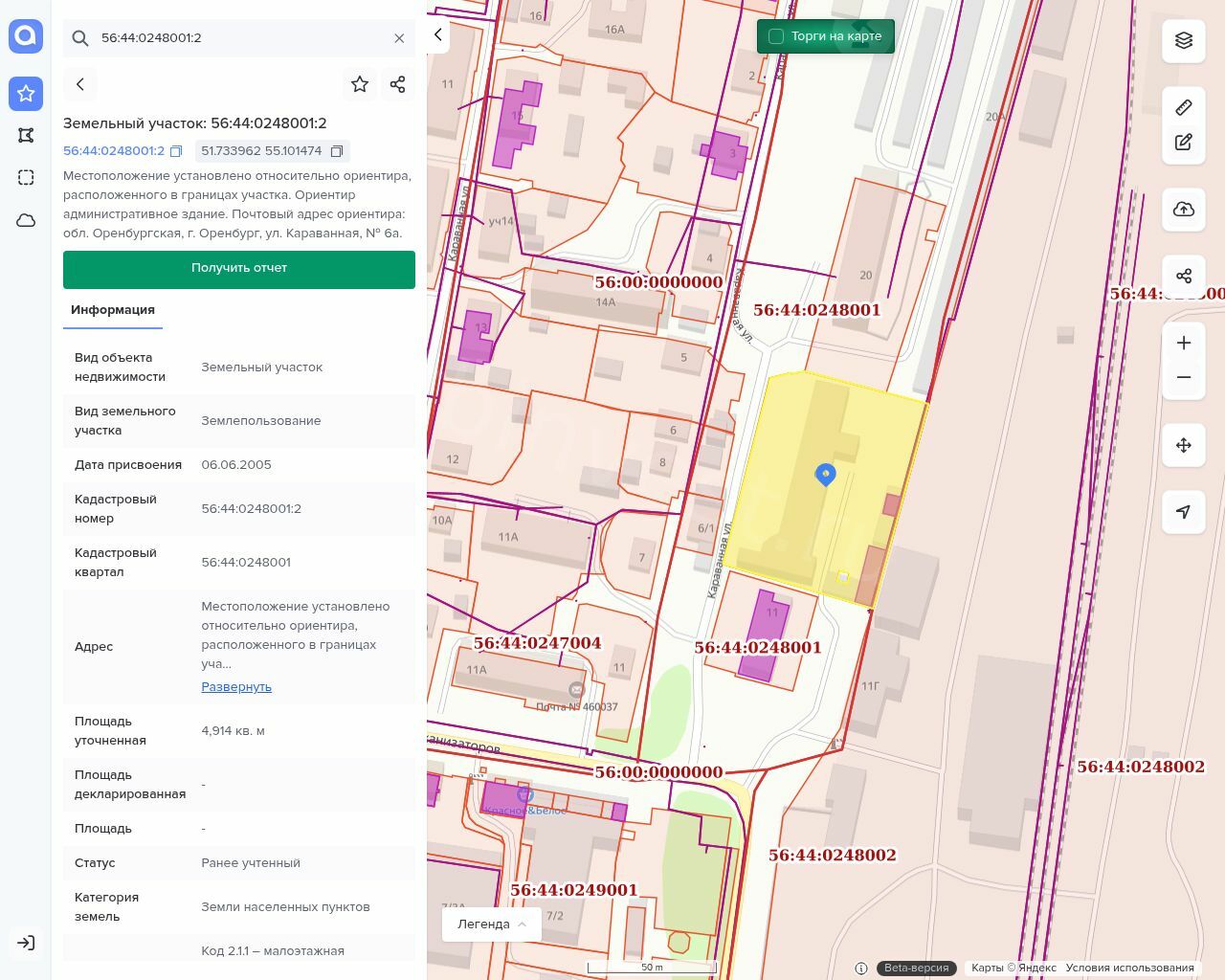Viewport: 1225px width, 980px height.
Task: Share the parcel using panel share icon
Action: click(398, 84)
